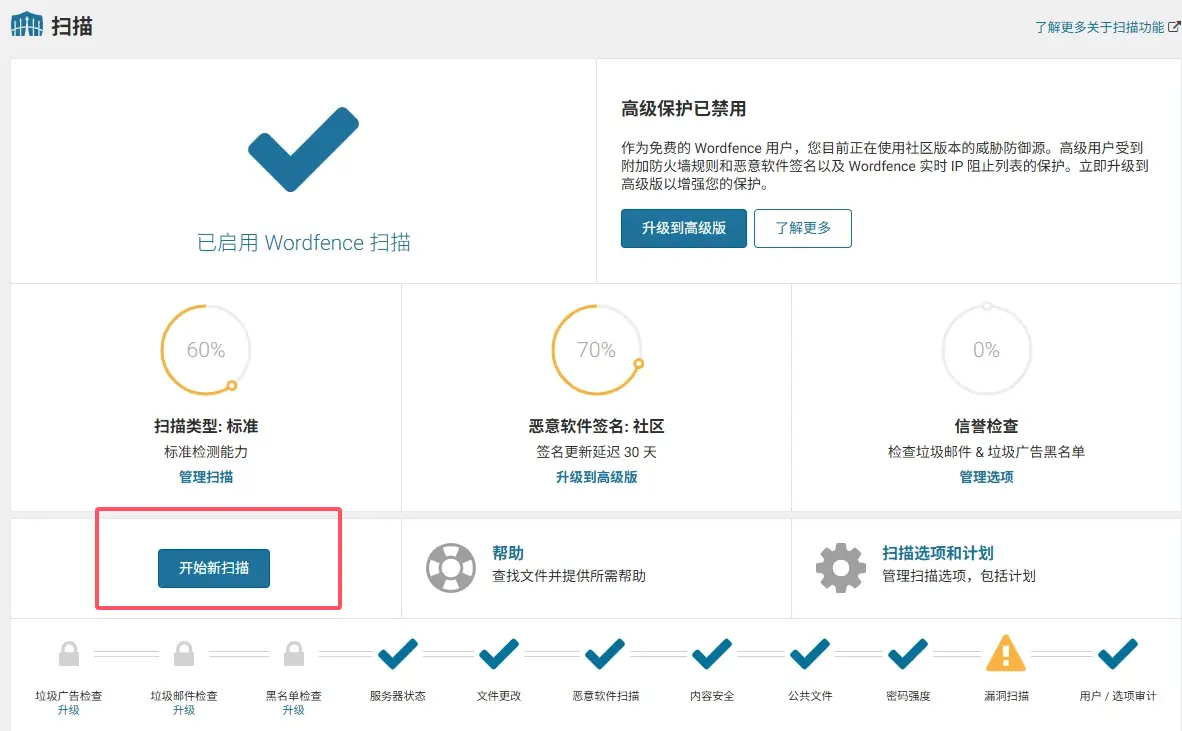The height and width of the screenshot is (731, 1182).
Task: Click the 扫描 page title
Action: pos(72,26)
